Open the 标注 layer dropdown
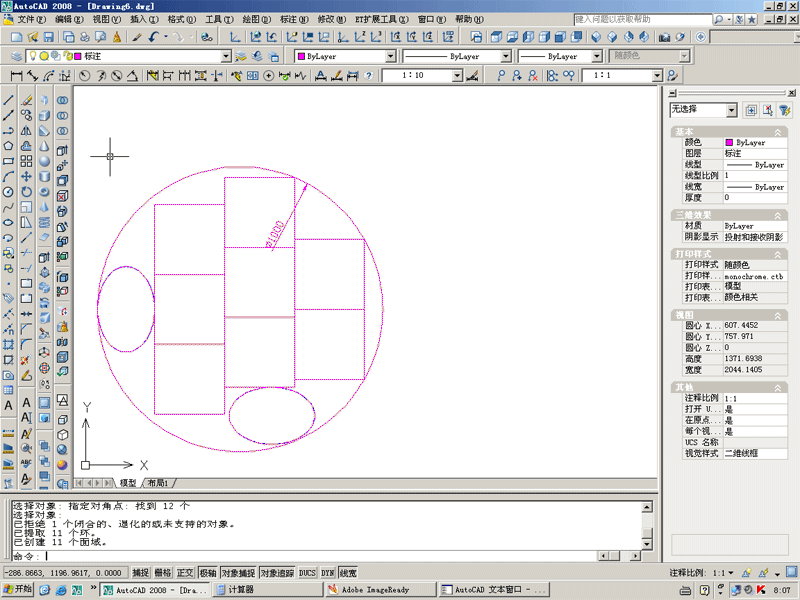The image size is (800, 600). pyautogui.click(x=226, y=56)
